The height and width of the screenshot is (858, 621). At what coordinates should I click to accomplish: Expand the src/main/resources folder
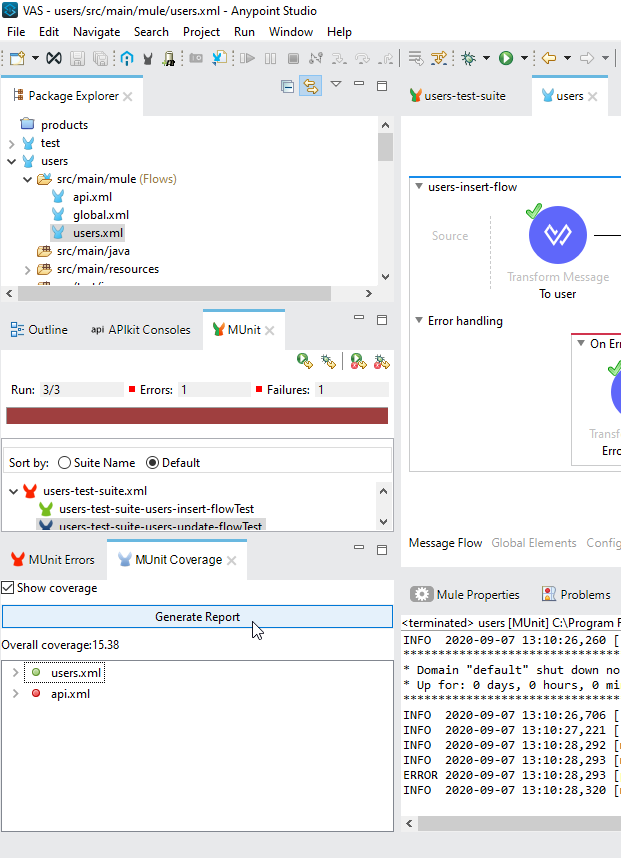[x=27, y=269]
